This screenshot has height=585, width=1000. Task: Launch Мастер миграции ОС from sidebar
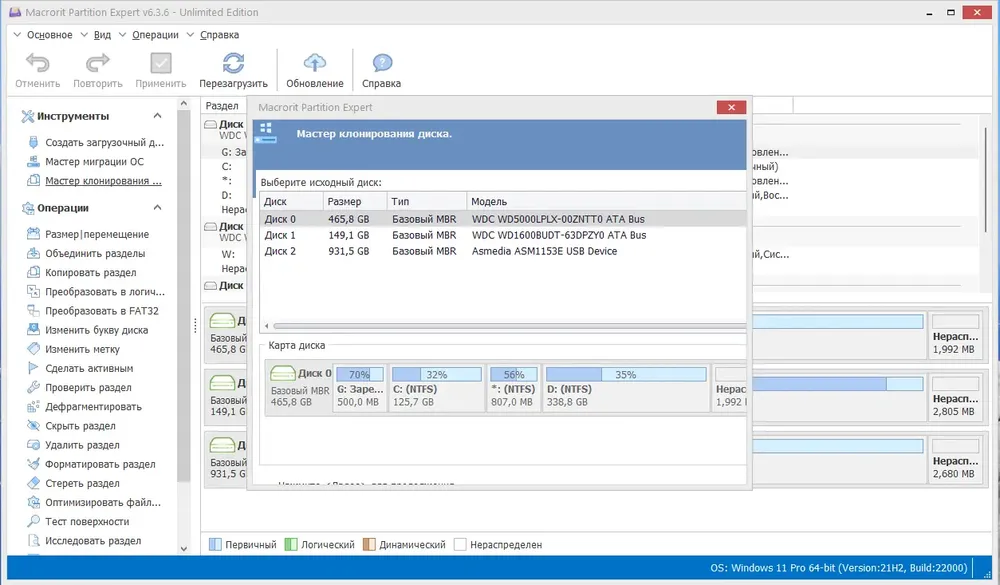(94, 161)
